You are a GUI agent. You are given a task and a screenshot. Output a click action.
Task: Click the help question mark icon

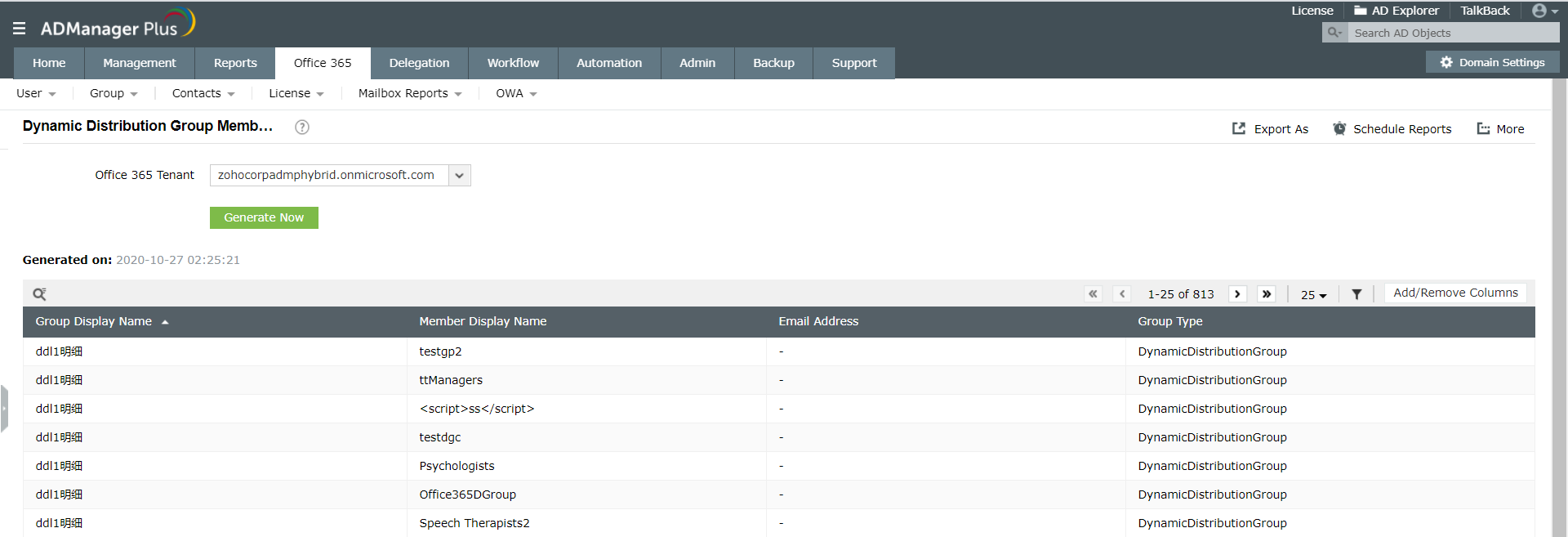pos(302,127)
